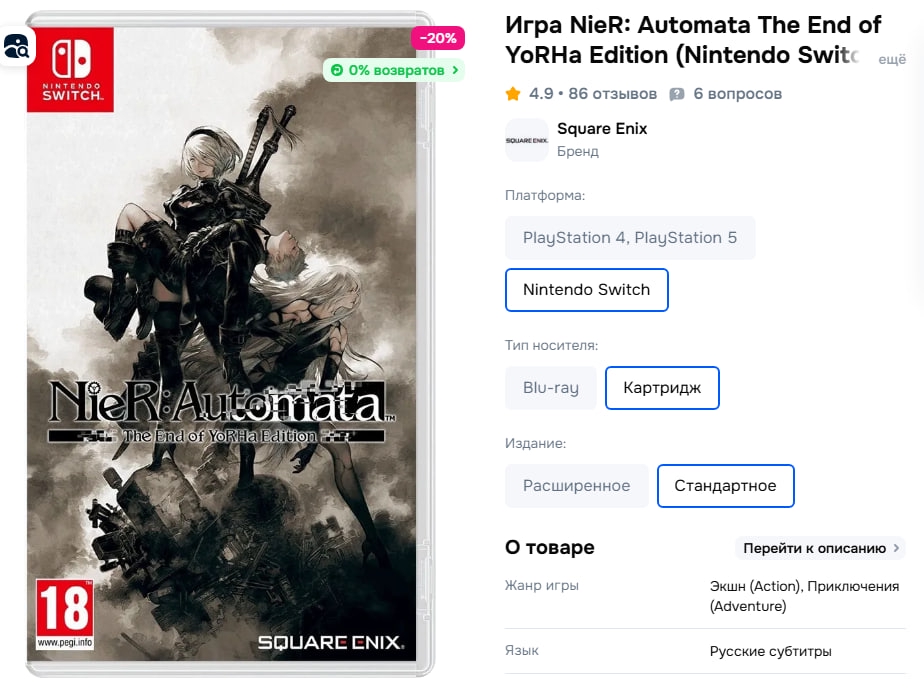This screenshot has height=688, width=924.
Task: Select the Расширенное edition
Action: (576, 486)
